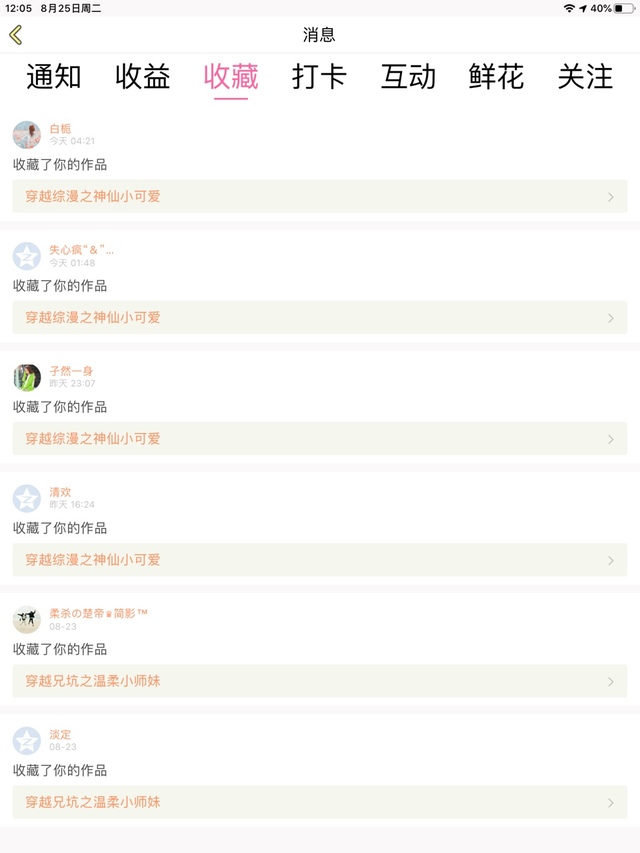This screenshot has width=640, height=853.
Task: Expand chevron on 白栀's collected work
Action: [611, 197]
